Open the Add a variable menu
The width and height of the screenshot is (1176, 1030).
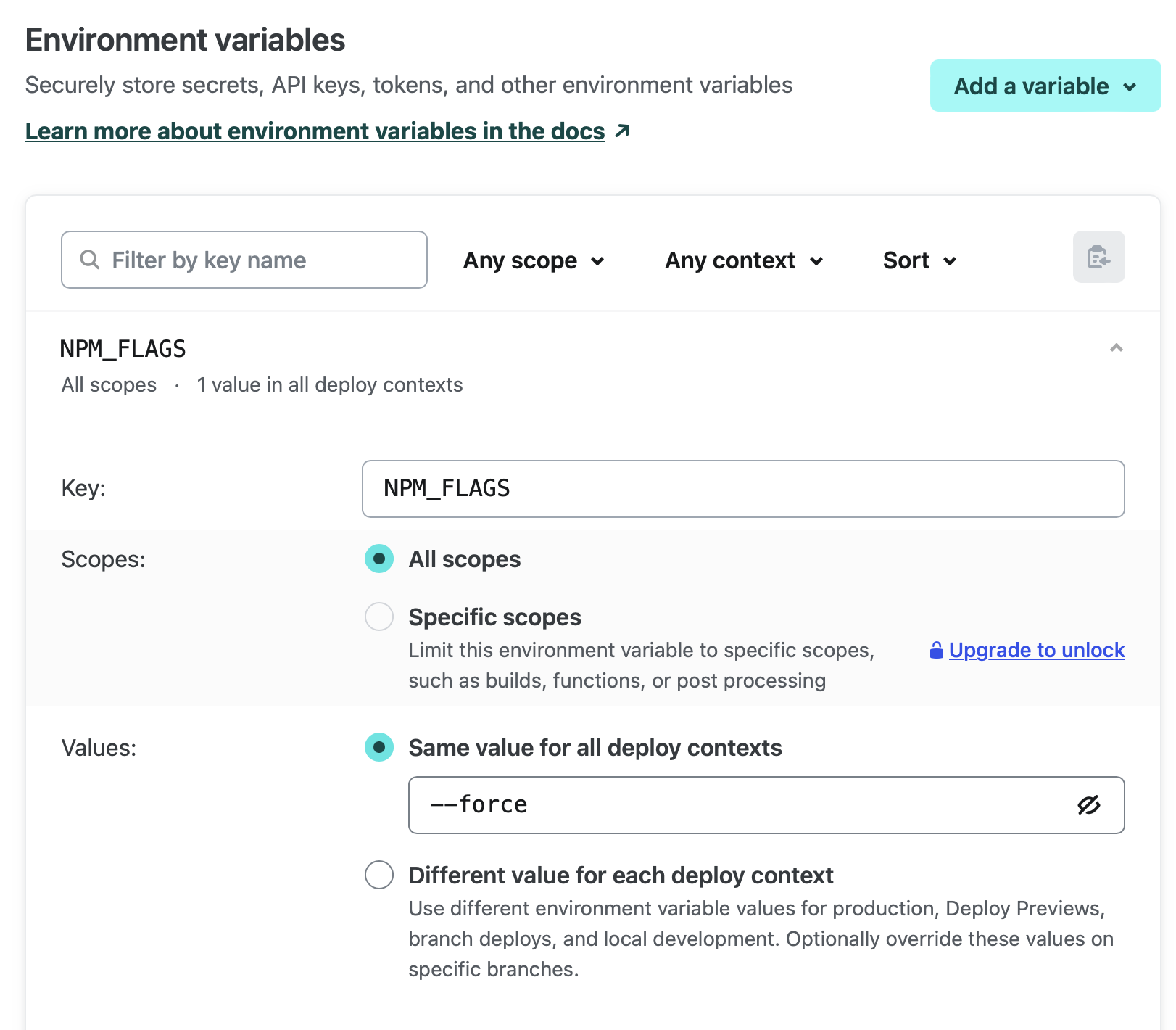pyautogui.click(x=1045, y=86)
